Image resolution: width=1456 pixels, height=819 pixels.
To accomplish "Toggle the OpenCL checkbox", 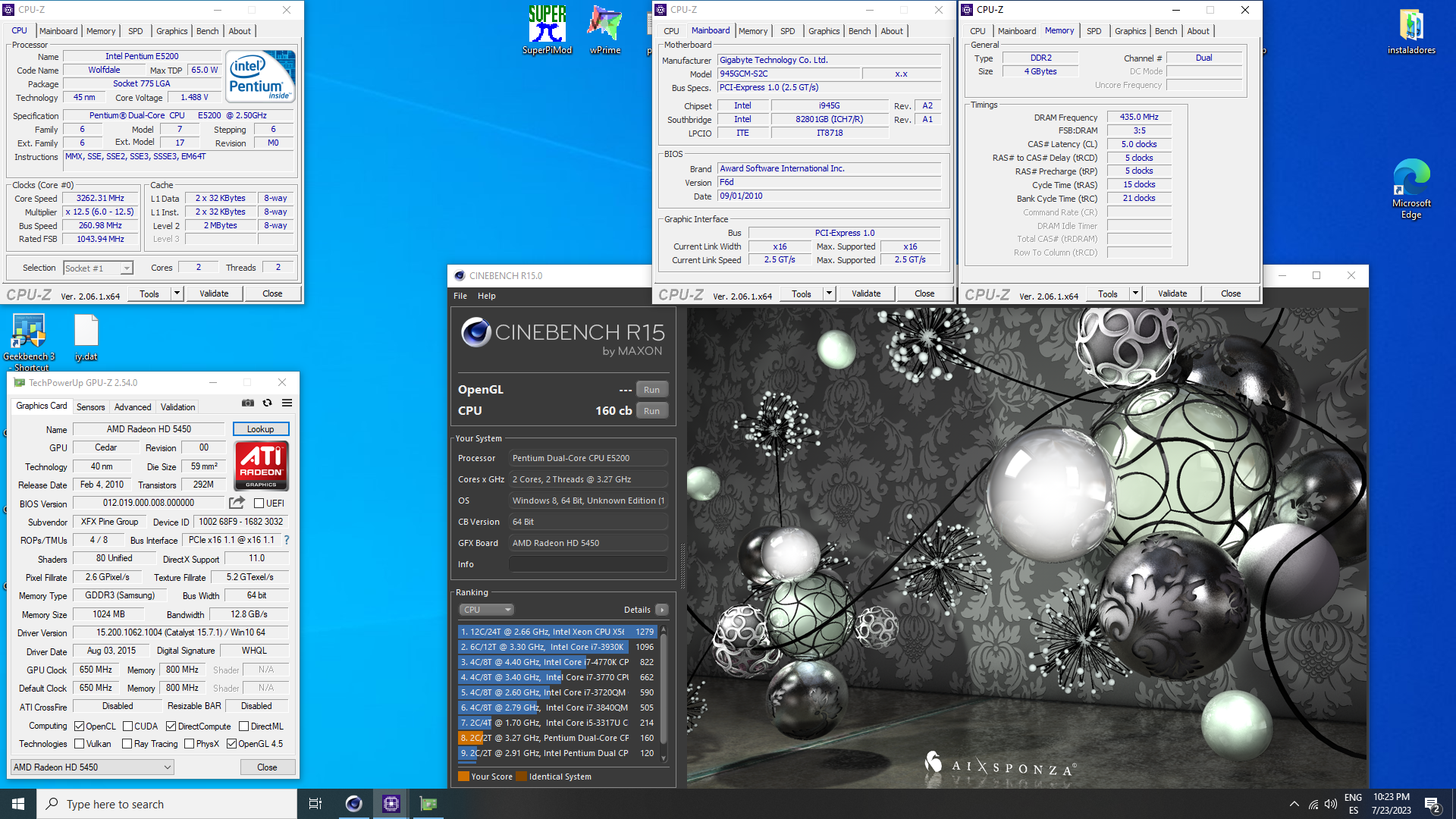I will [79, 726].
